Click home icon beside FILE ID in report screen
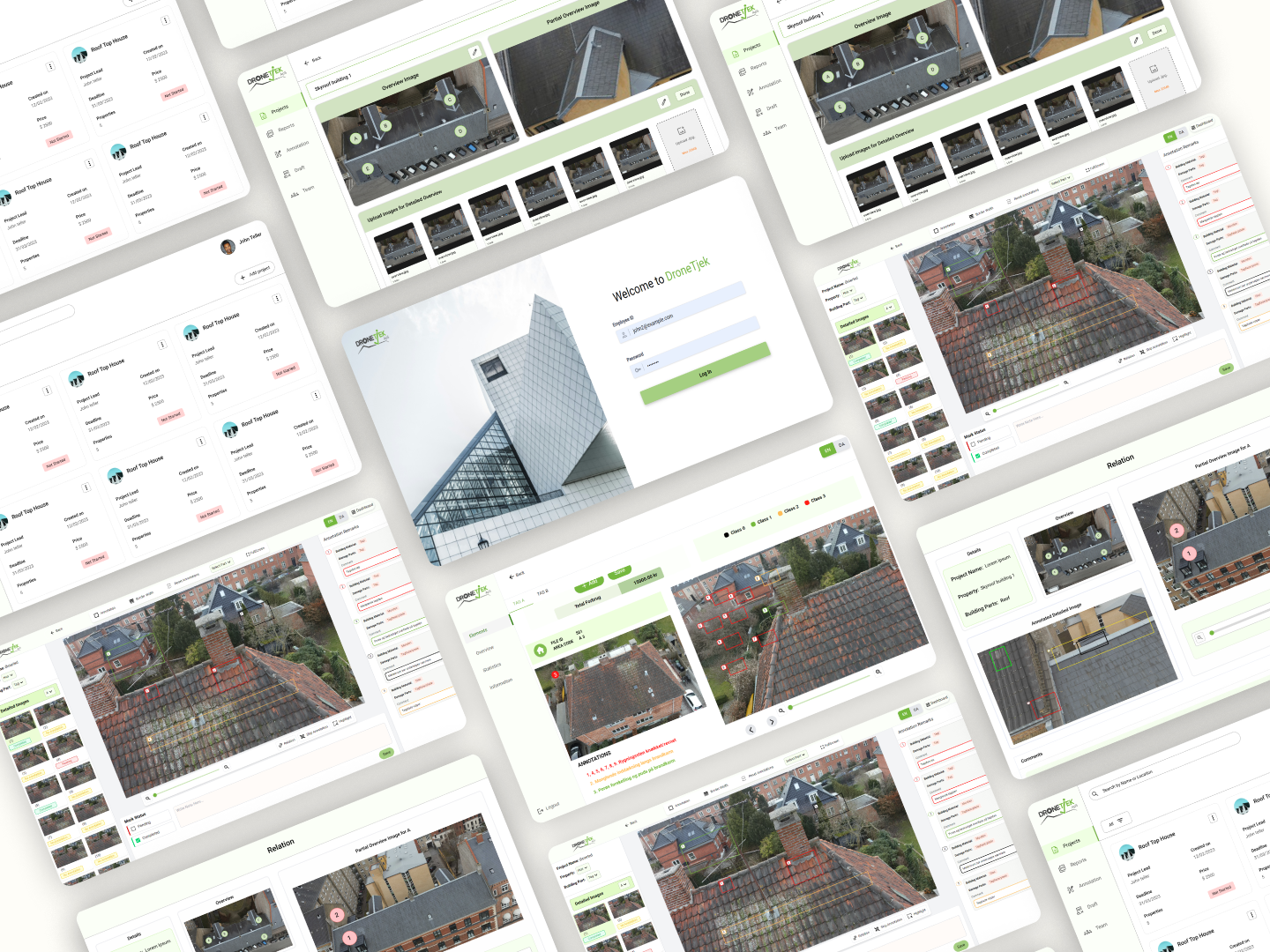 click(540, 651)
